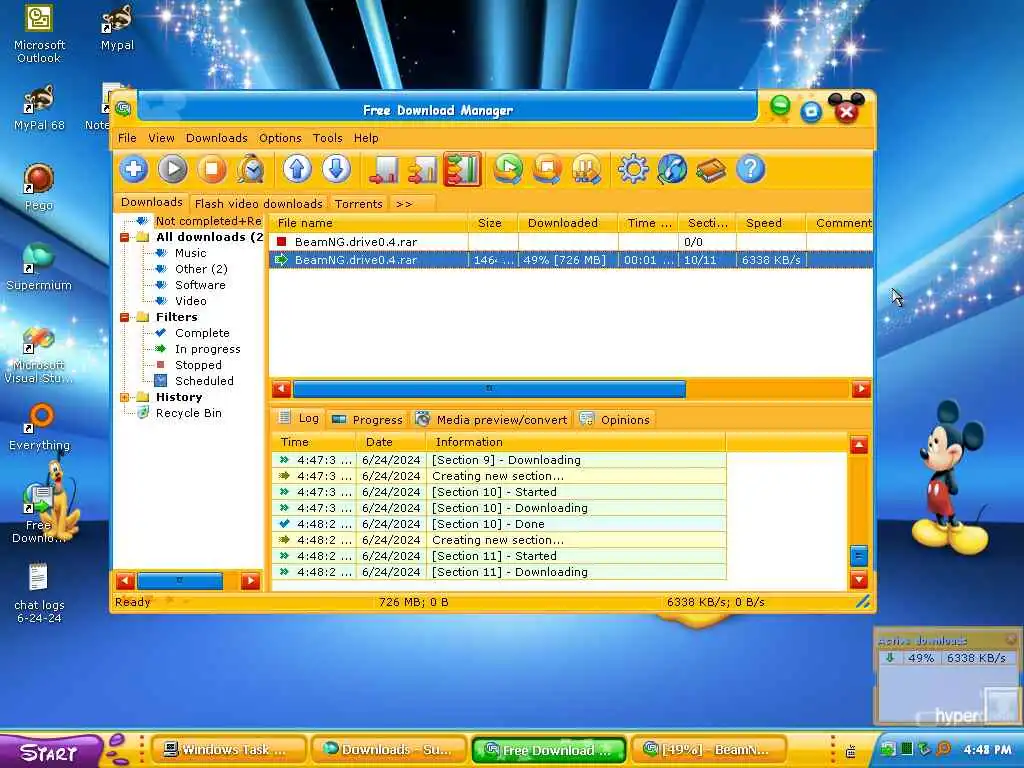The image size is (1024, 768).
Task: Sort by Downloaded column header
Action: tap(568, 223)
